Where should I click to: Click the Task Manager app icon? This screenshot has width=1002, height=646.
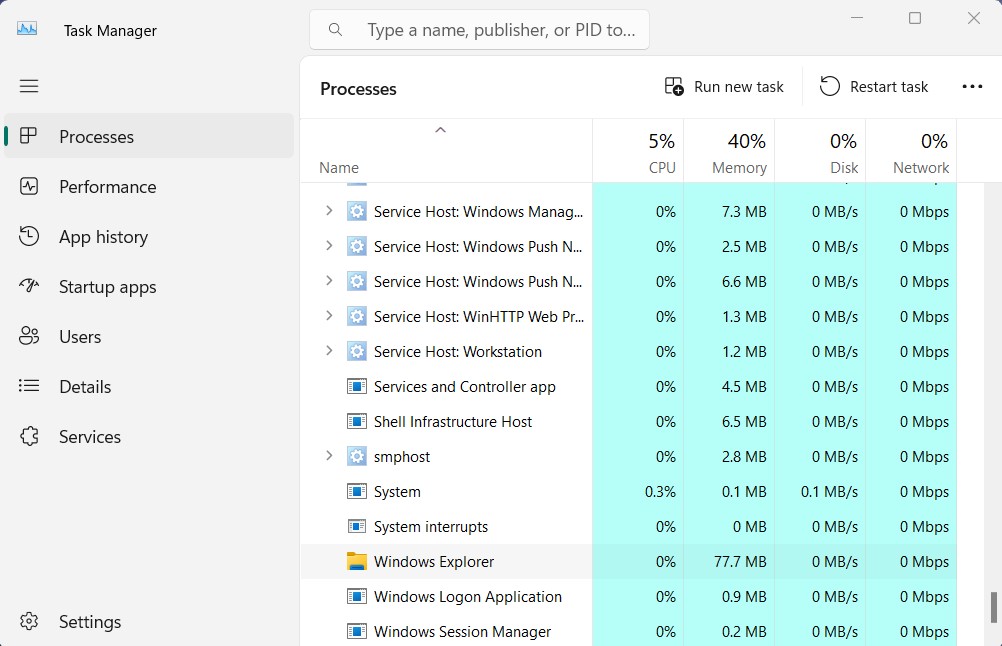pyautogui.click(x=27, y=29)
